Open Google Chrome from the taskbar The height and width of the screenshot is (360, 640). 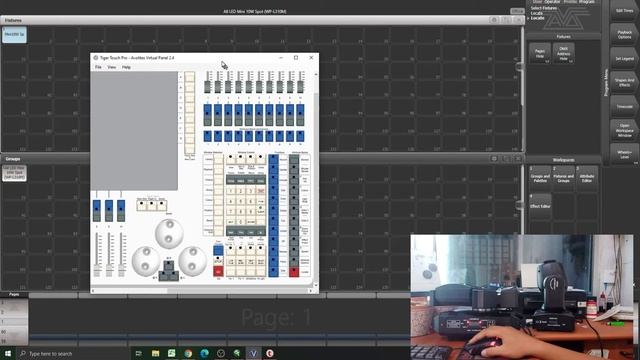click(188, 353)
